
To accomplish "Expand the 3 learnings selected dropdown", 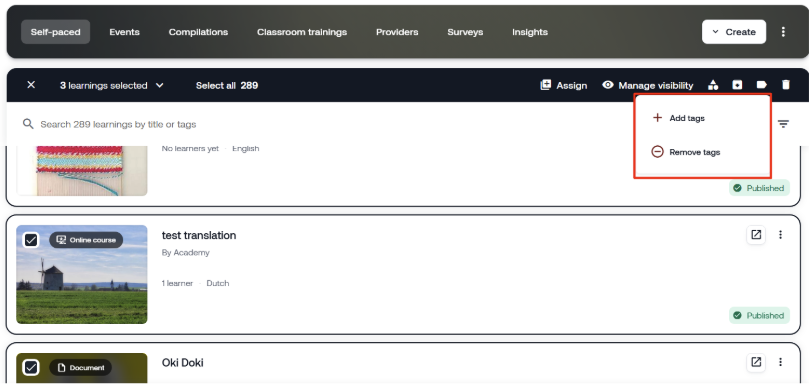I will coord(112,85).
